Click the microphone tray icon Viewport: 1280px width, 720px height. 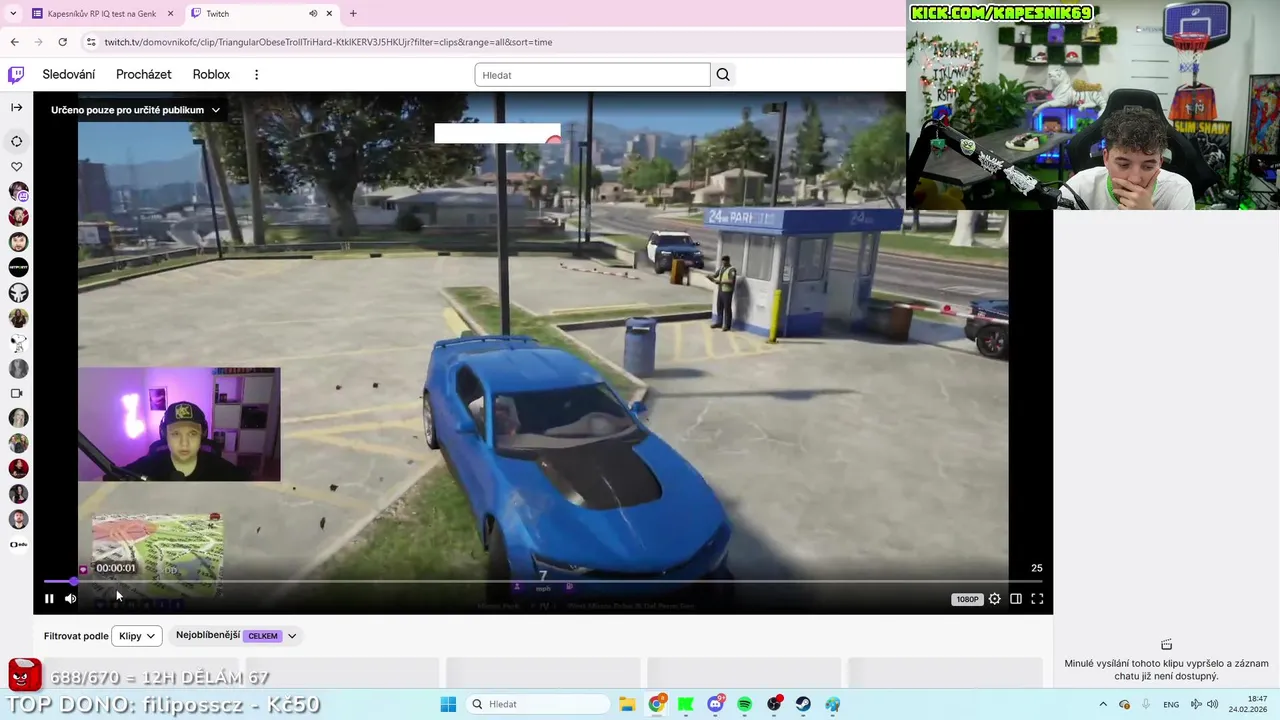point(1146,705)
